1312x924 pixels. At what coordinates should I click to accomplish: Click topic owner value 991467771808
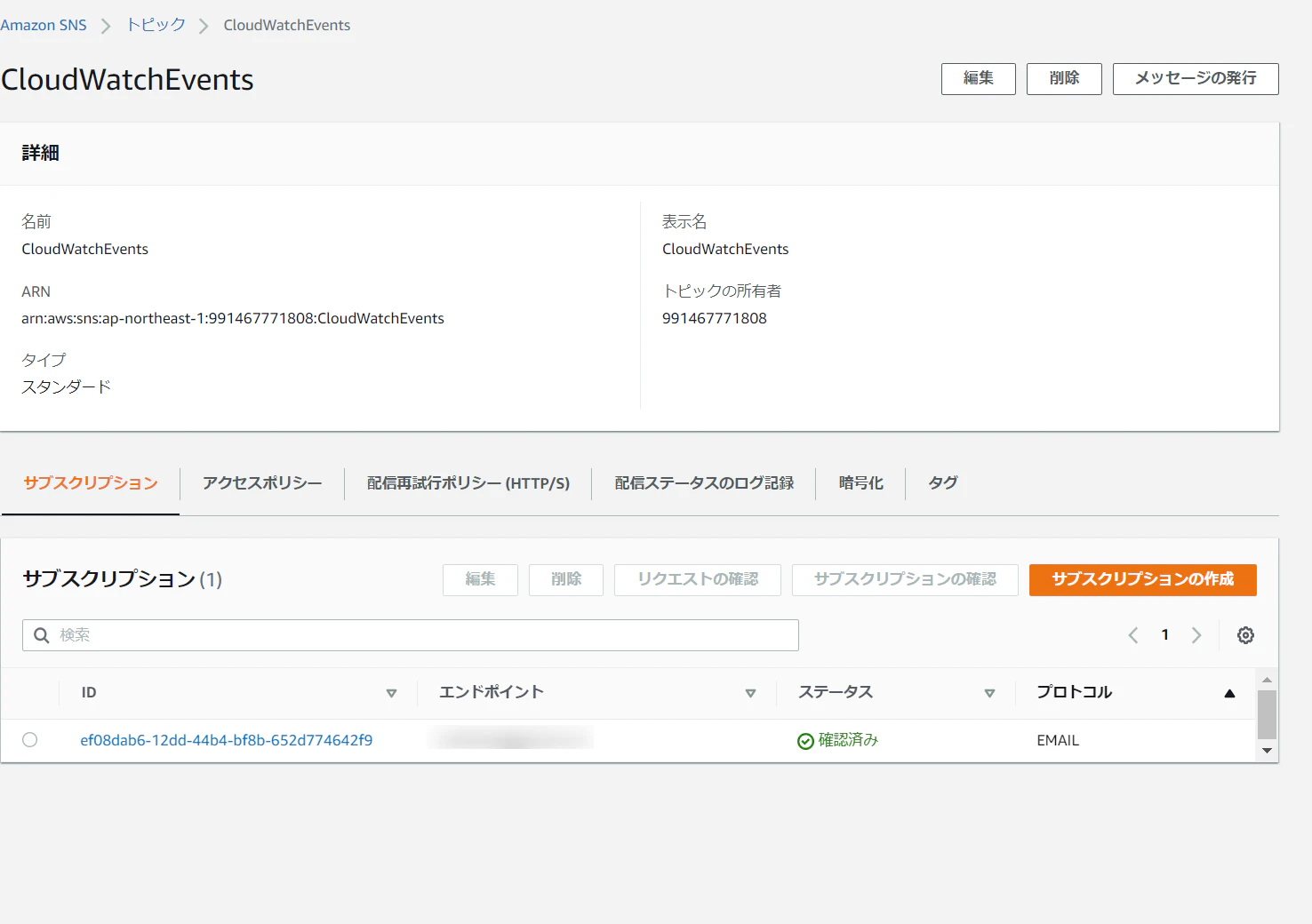(x=715, y=318)
